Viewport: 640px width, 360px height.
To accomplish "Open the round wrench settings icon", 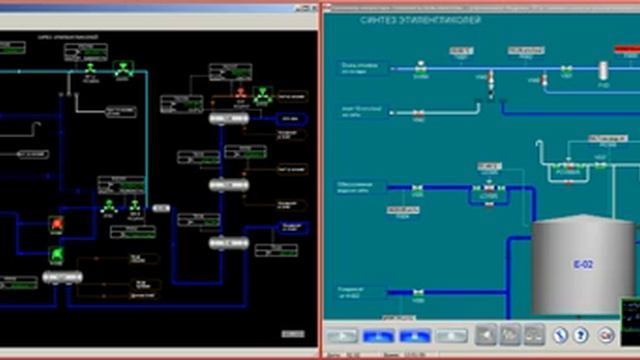I will [x=560, y=335].
